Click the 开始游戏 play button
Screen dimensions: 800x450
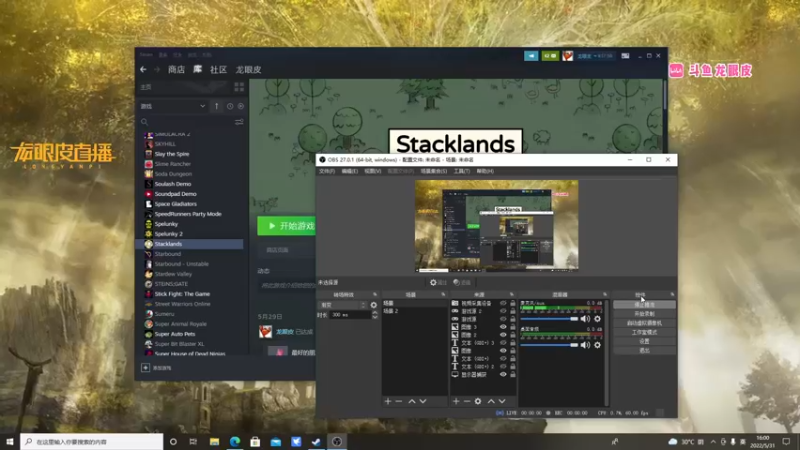click(287, 226)
